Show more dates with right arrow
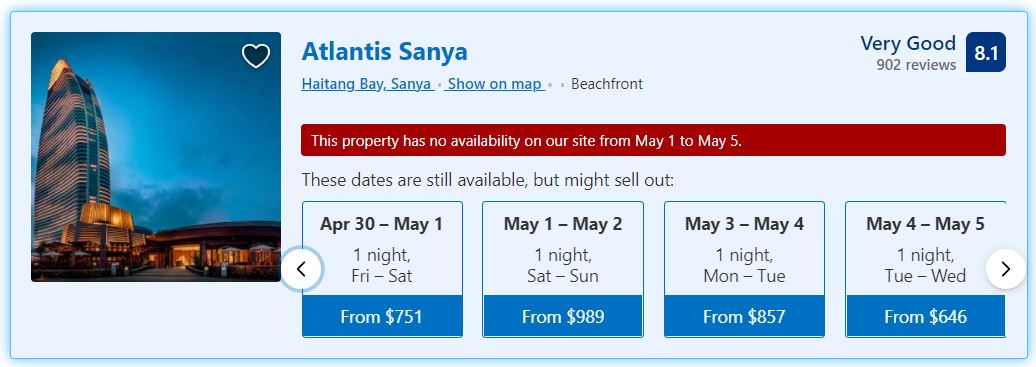1036x367 pixels. click(1006, 269)
